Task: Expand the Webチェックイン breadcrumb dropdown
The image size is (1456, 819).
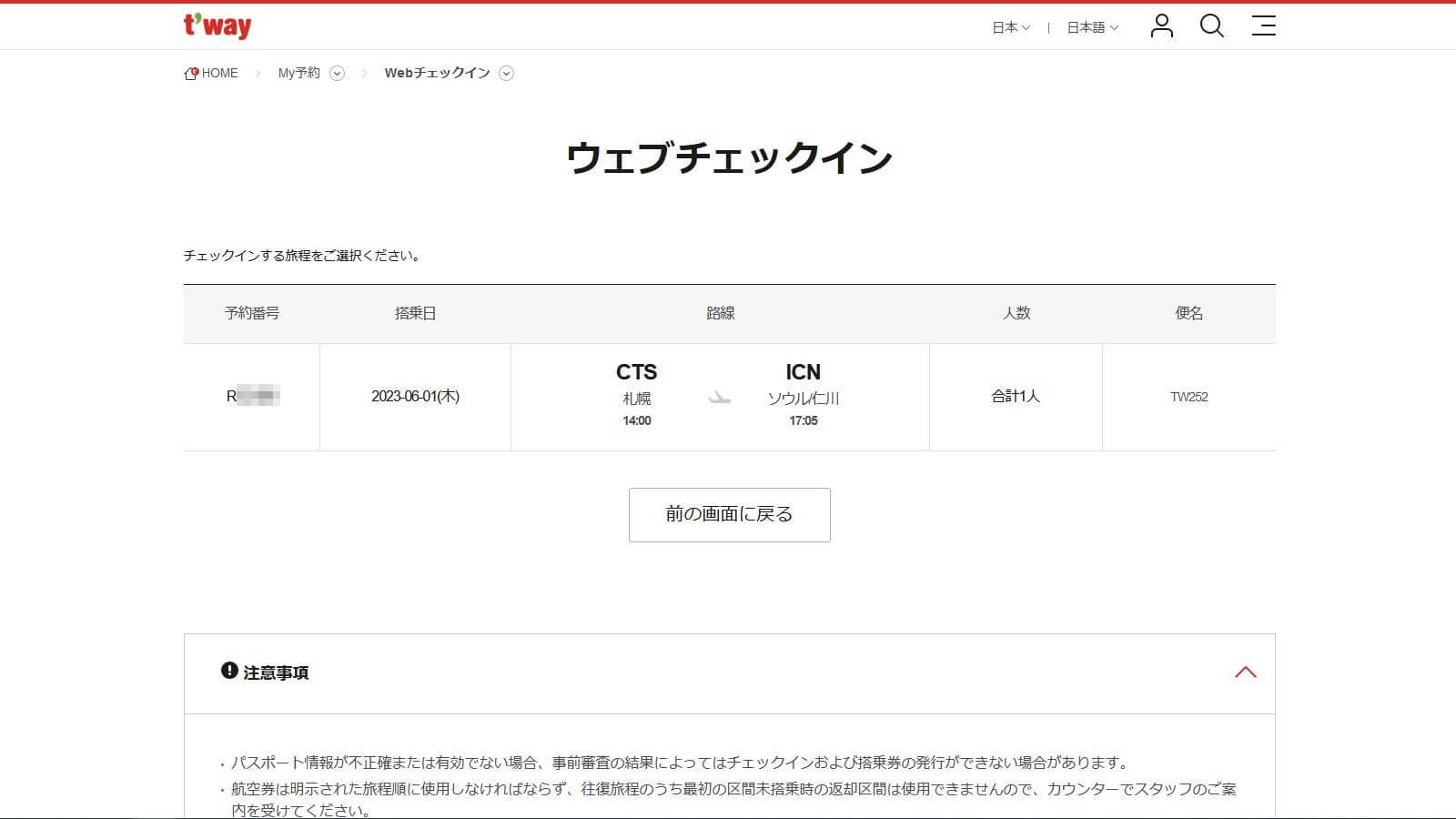Action: [507, 73]
